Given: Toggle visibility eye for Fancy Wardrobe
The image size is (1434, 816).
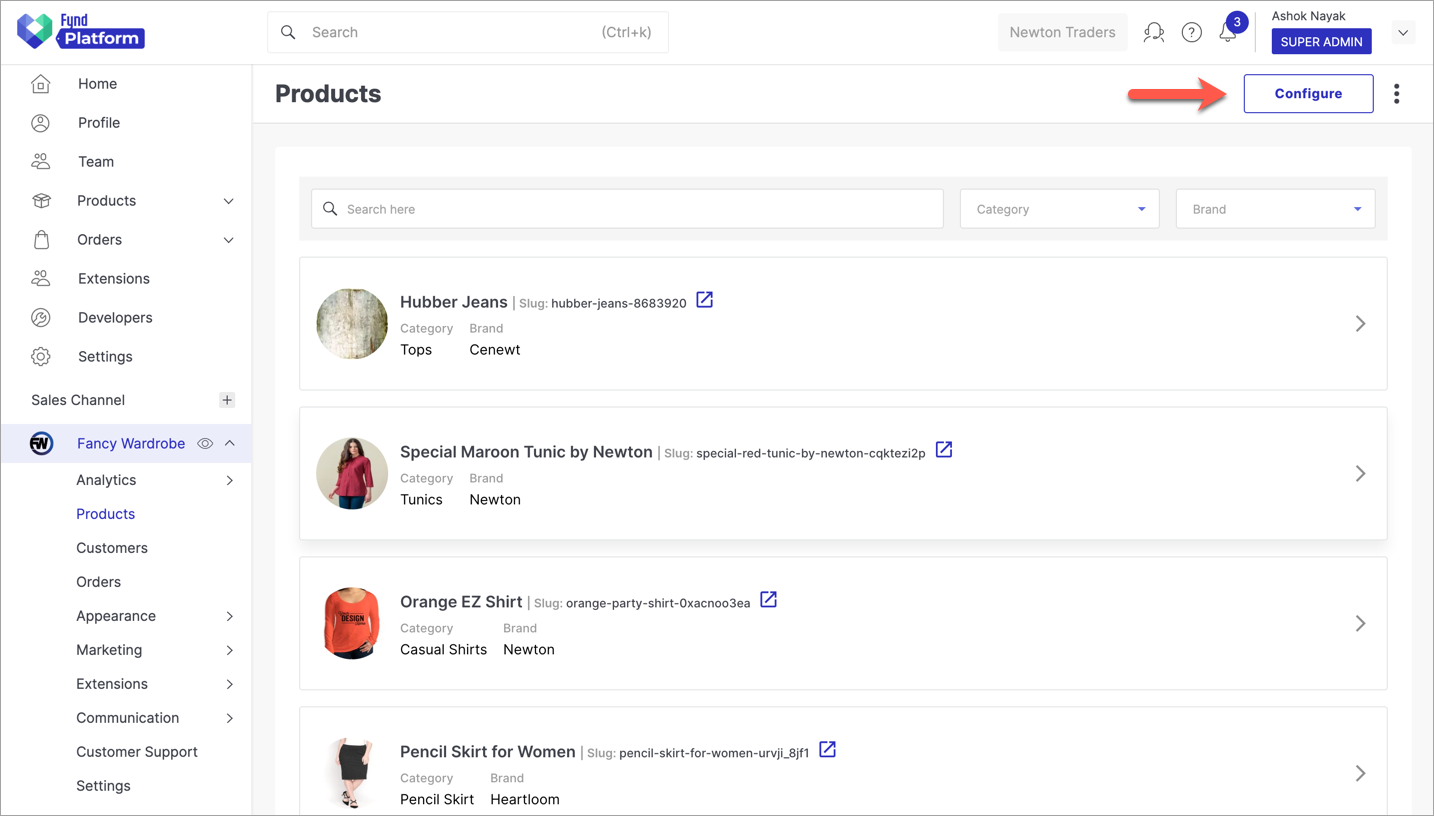Looking at the screenshot, I should [204, 443].
